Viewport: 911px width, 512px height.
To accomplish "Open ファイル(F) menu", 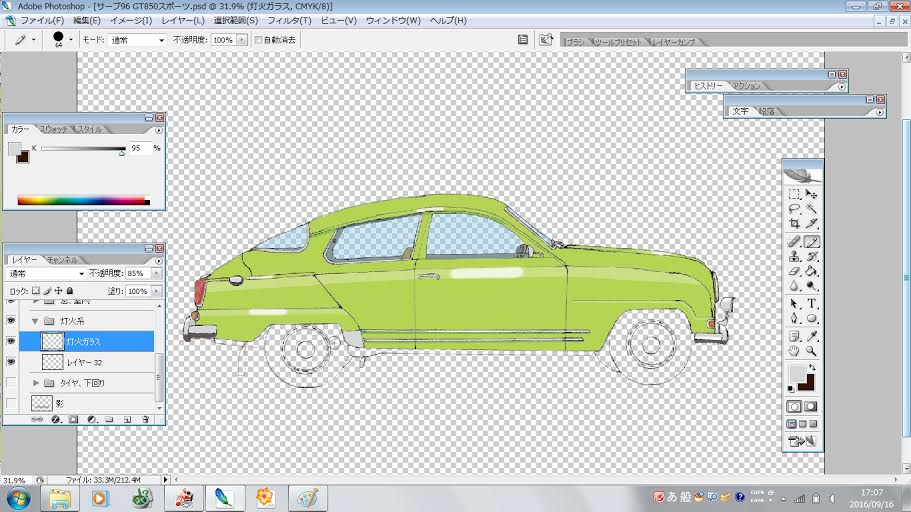I will click(x=42, y=20).
